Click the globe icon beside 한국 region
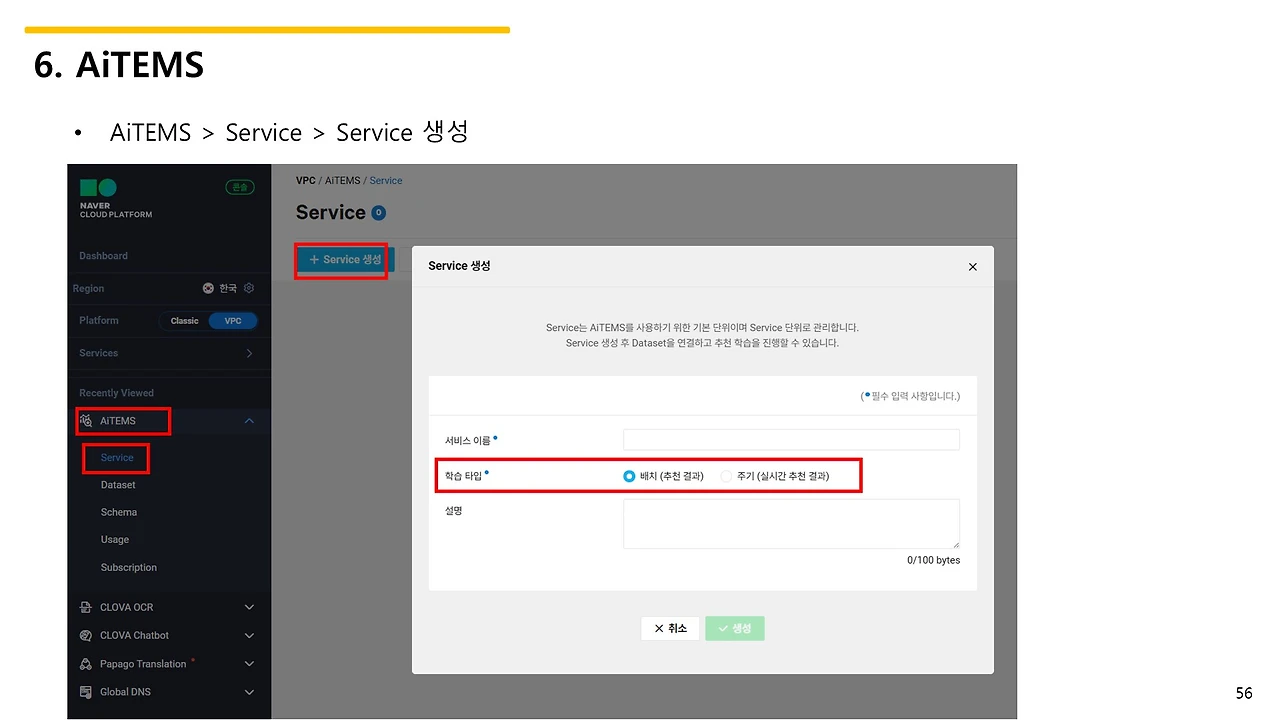The height and width of the screenshot is (720, 1280). point(208,288)
